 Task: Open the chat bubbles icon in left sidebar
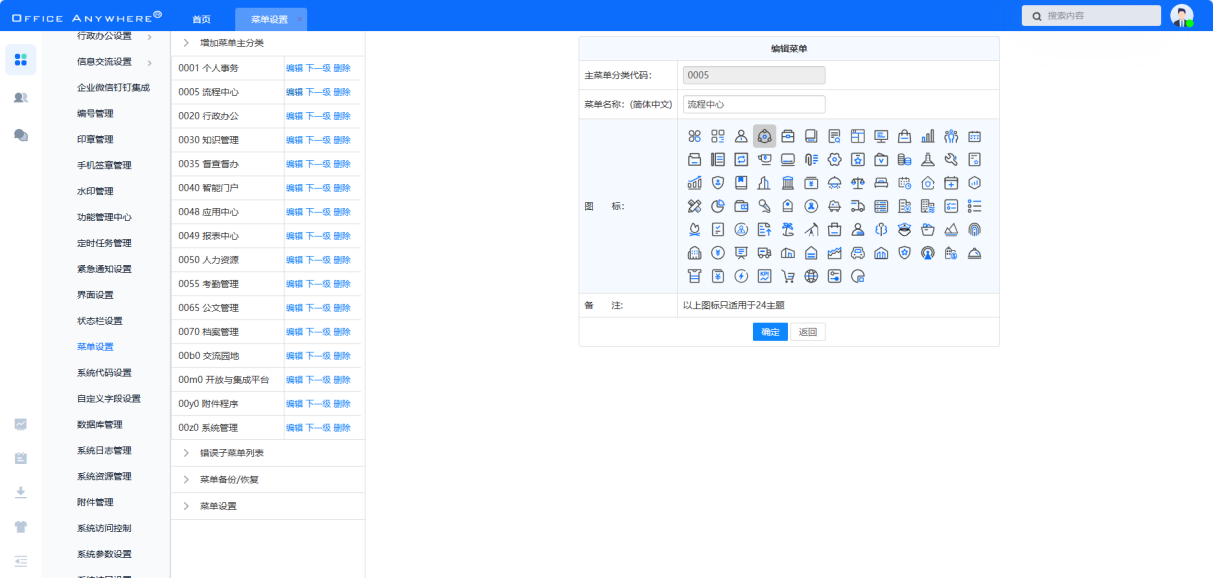[x=21, y=135]
